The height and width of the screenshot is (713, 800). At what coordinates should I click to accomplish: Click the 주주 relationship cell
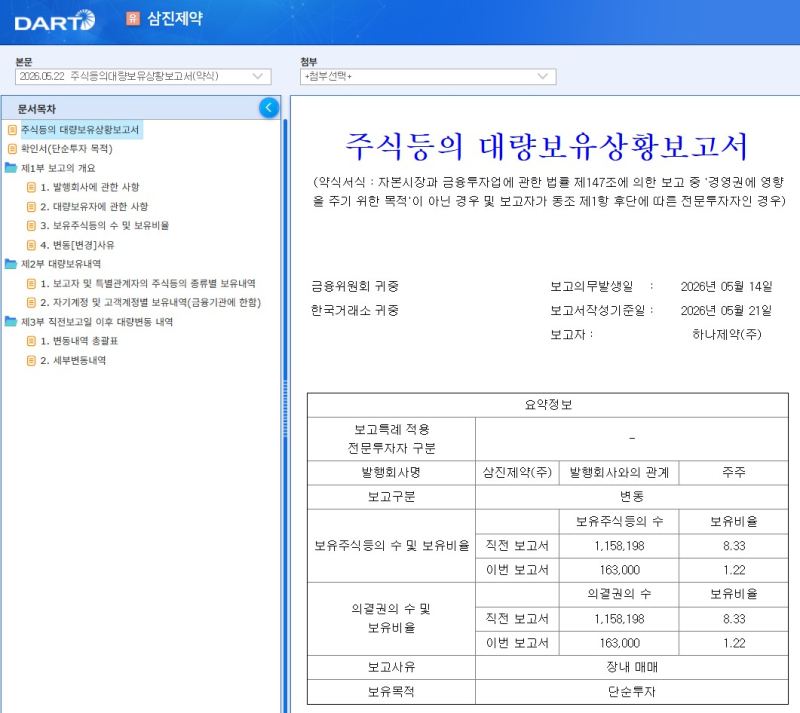click(x=734, y=473)
